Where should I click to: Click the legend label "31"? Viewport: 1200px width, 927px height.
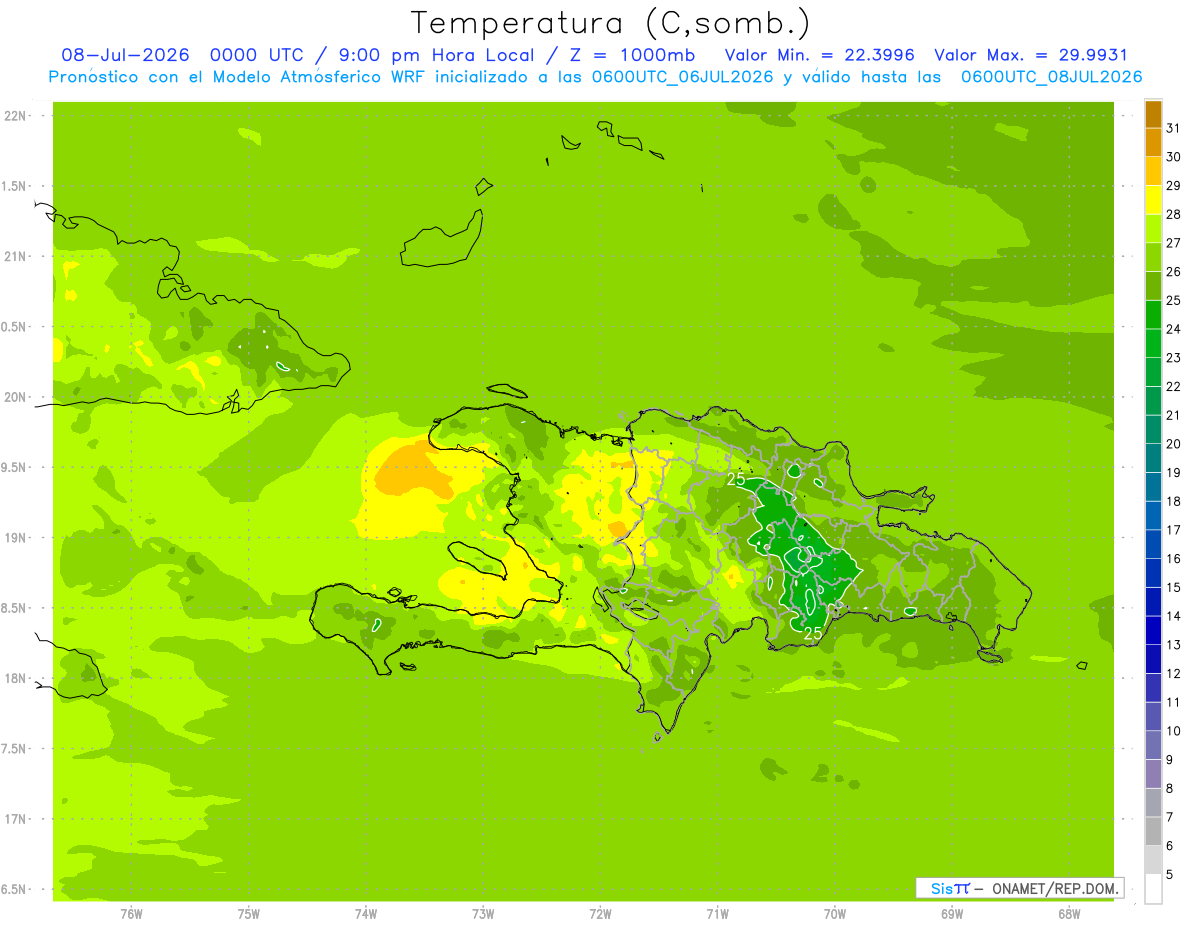point(1173,128)
